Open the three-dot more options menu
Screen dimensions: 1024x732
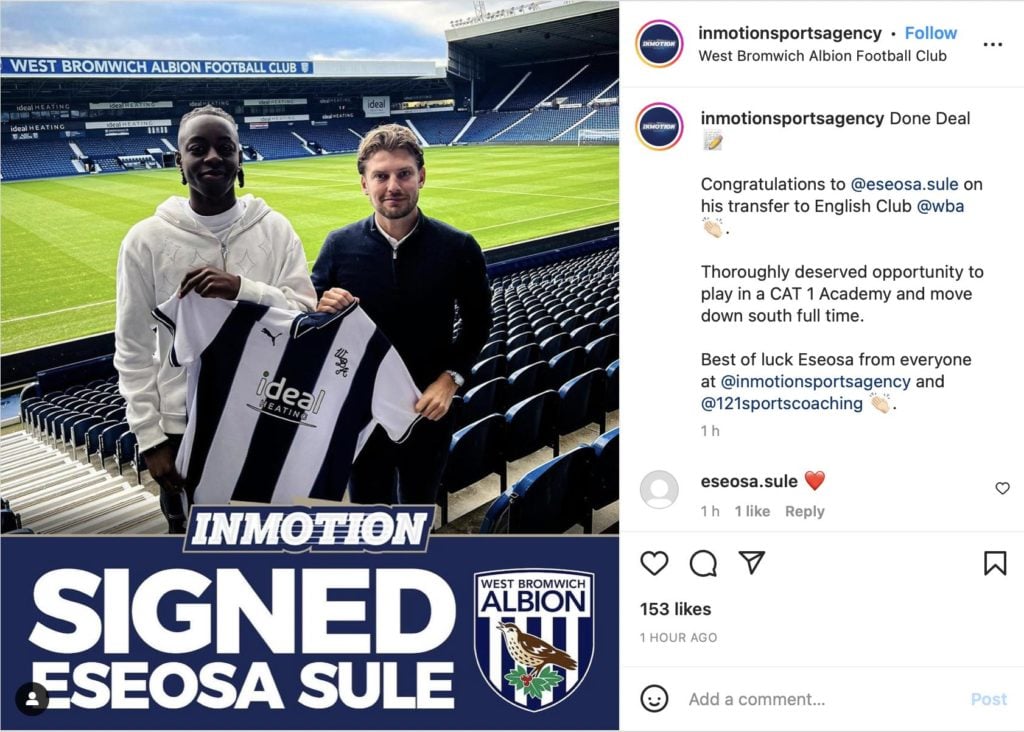coord(993,44)
